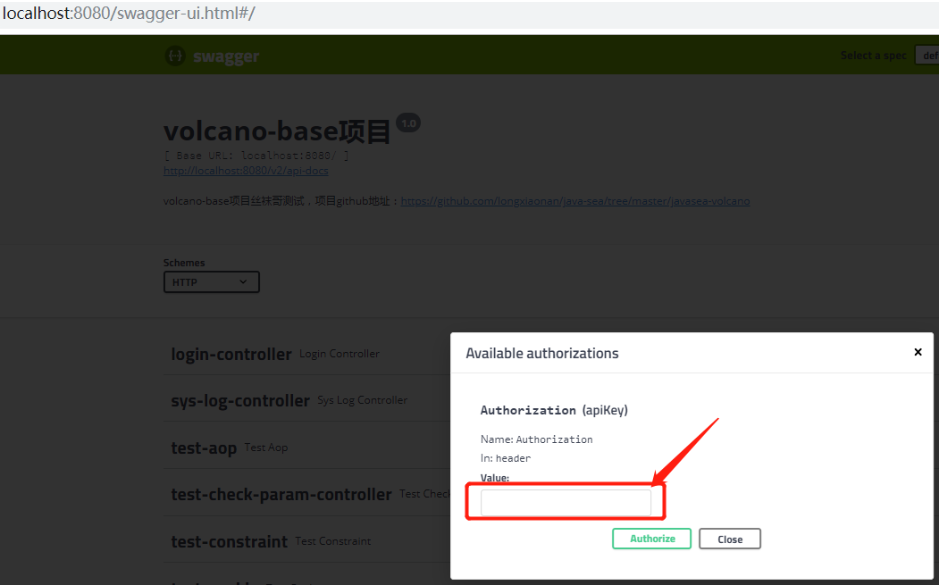Image resolution: width=941 pixels, height=588 pixels.
Task: Click the Base URL localhost:8080 text
Action: tap(256, 156)
